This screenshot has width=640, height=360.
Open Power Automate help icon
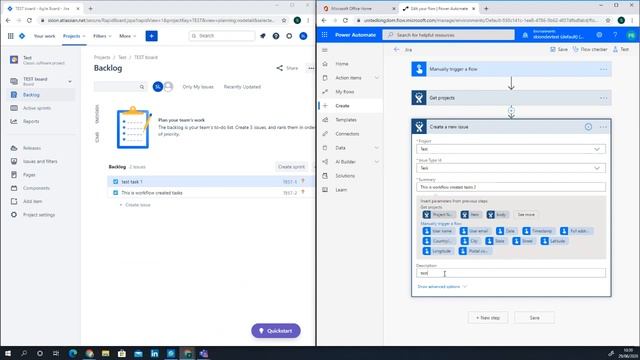pos(615,35)
